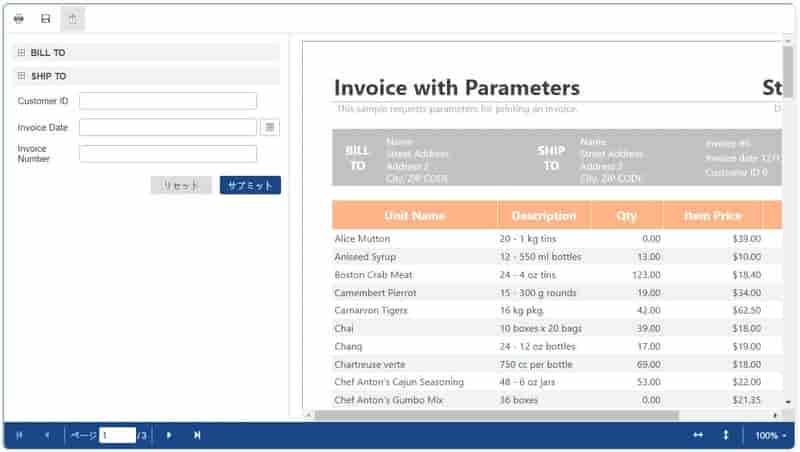Click the Unit Name column header
Image resolution: width=800 pixels, height=452 pixels.
(x=414, y=215)
